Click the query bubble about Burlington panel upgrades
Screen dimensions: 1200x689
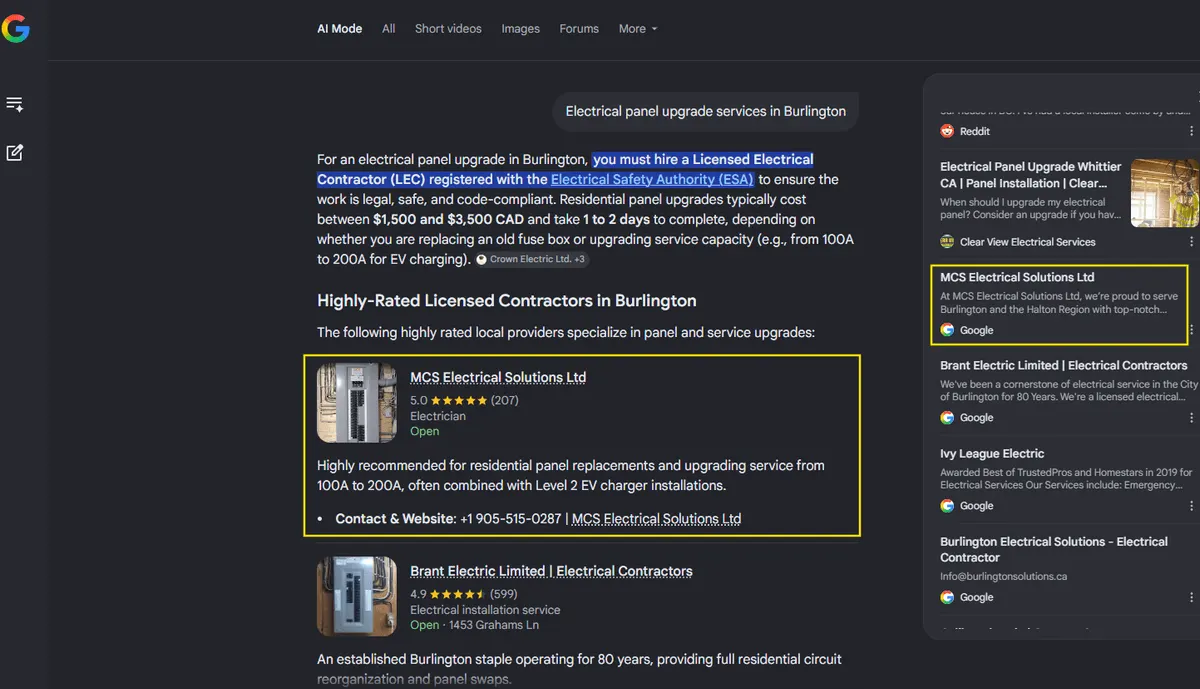coord(706,111)
